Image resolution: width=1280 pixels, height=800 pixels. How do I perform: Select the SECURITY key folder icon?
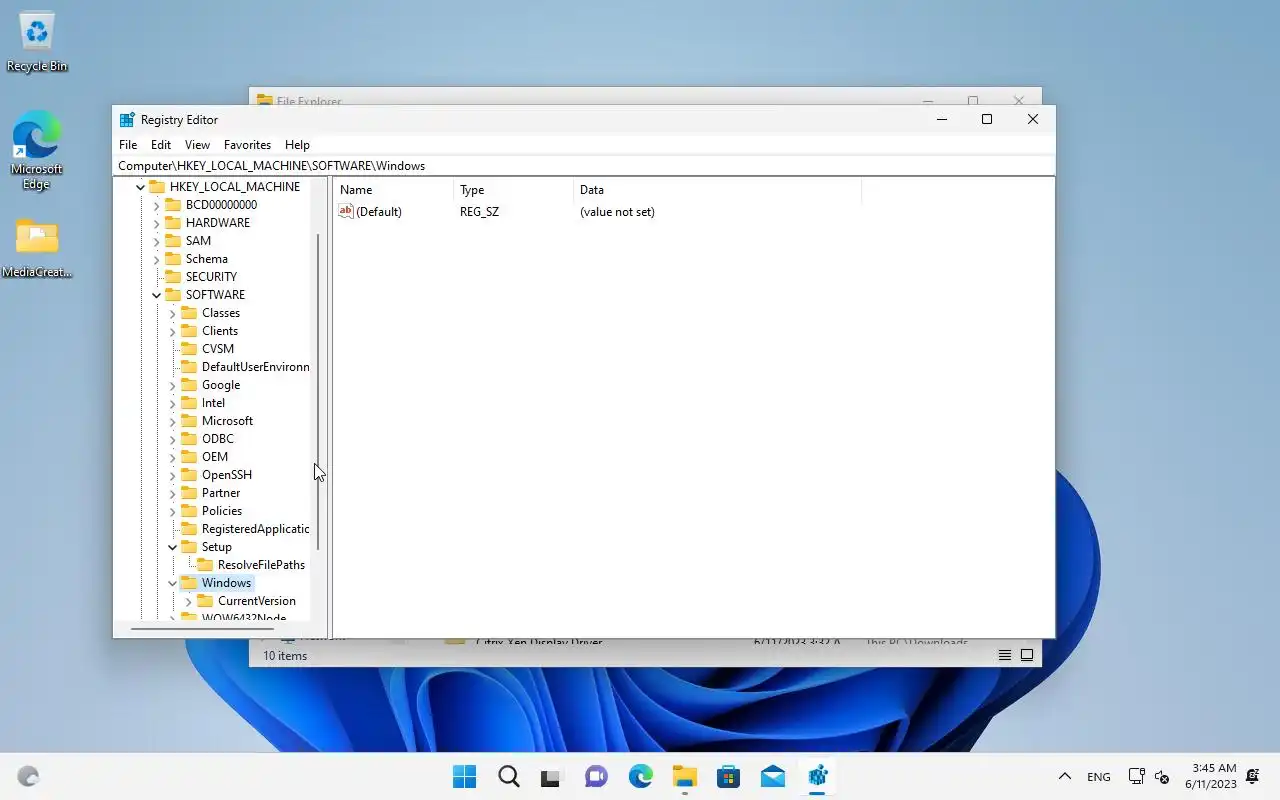(173, 277)
